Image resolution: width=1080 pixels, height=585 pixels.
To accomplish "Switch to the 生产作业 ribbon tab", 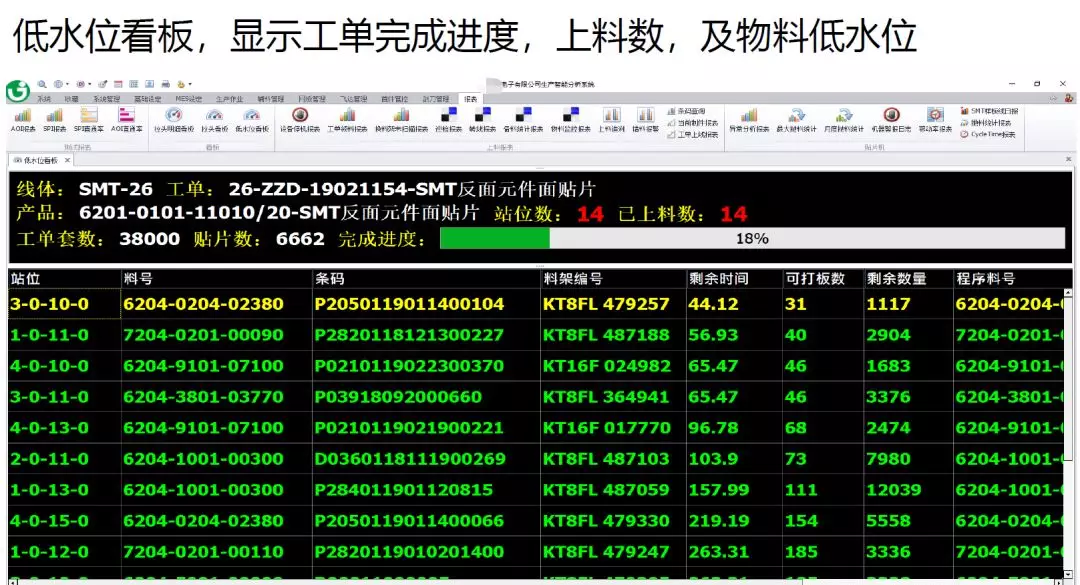I will pyautogui.click(x=230, y=99).
